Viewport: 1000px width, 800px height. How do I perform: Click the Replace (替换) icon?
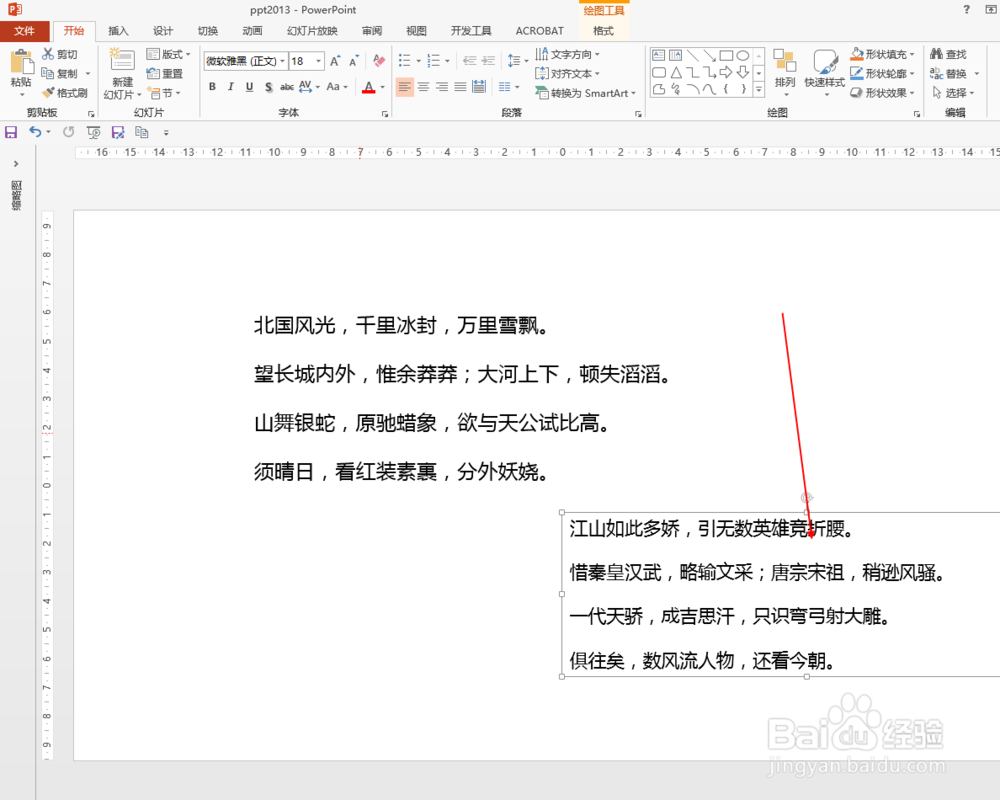946,72
